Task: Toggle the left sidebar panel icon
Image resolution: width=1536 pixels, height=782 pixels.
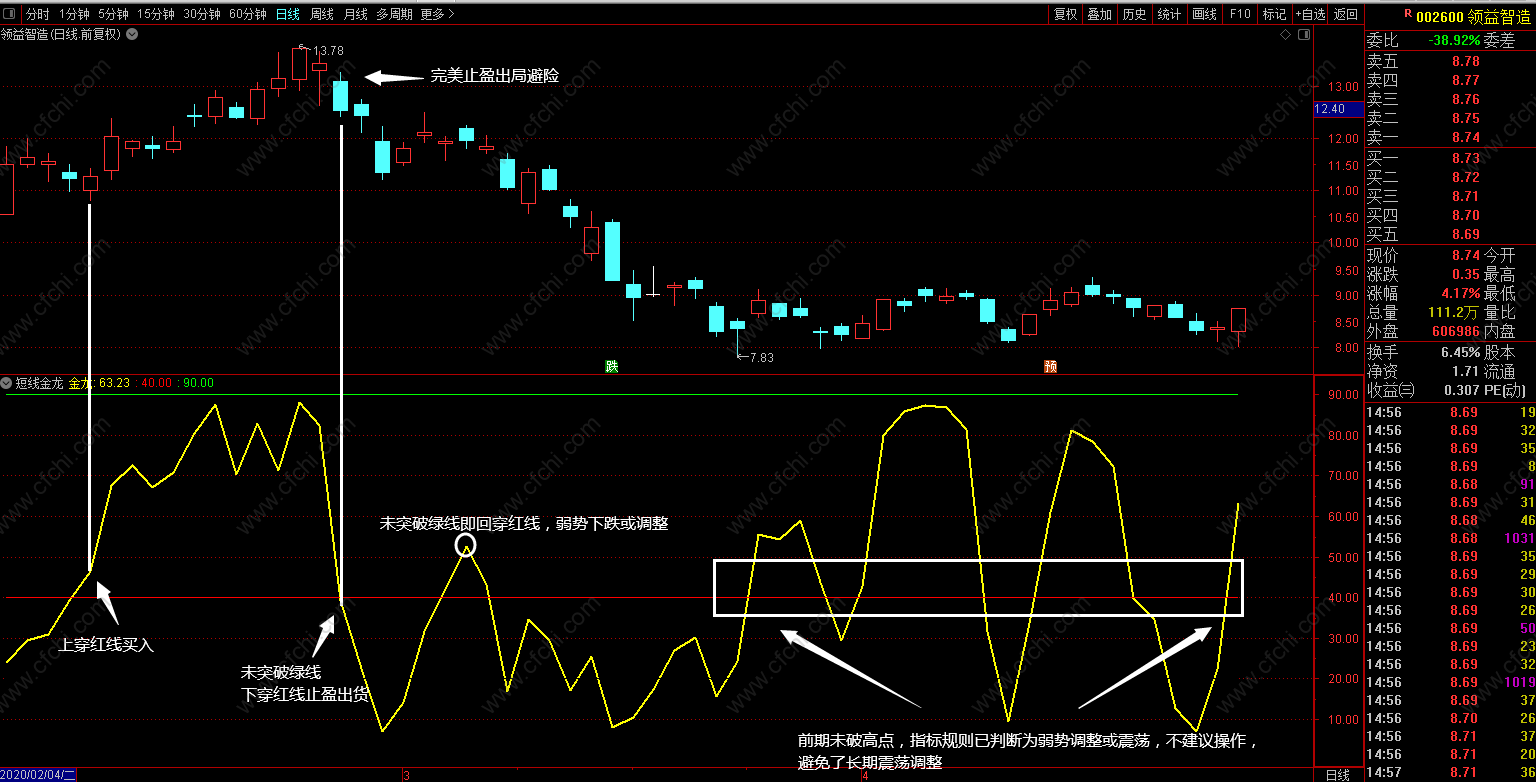Action: pos(10,14)
